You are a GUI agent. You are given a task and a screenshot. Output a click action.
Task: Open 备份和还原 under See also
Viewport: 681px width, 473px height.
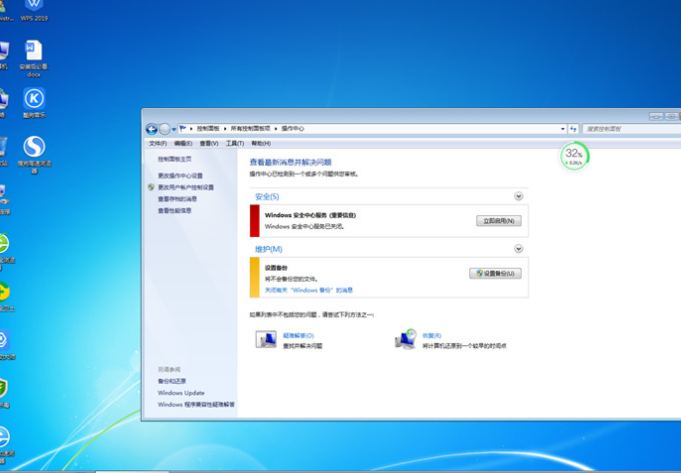click(x=172, y=381)
